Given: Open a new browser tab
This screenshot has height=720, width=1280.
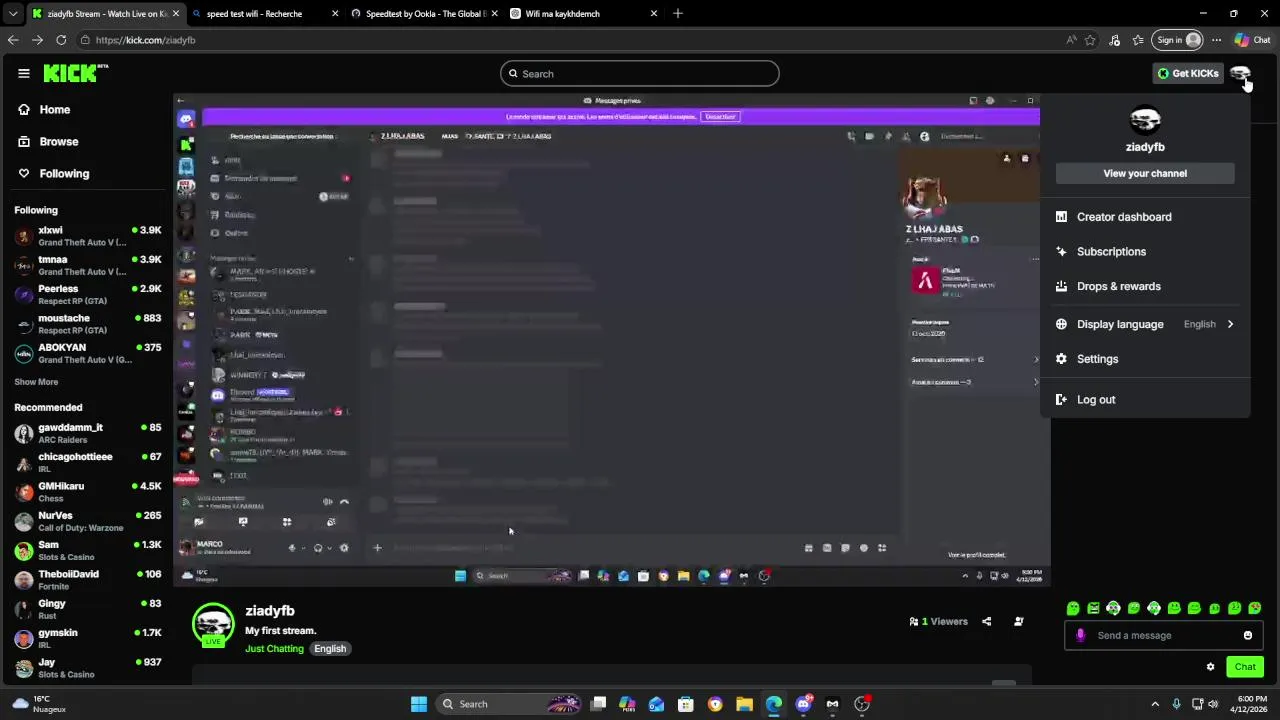Looking at the screenshot, I should click(678, 14).
